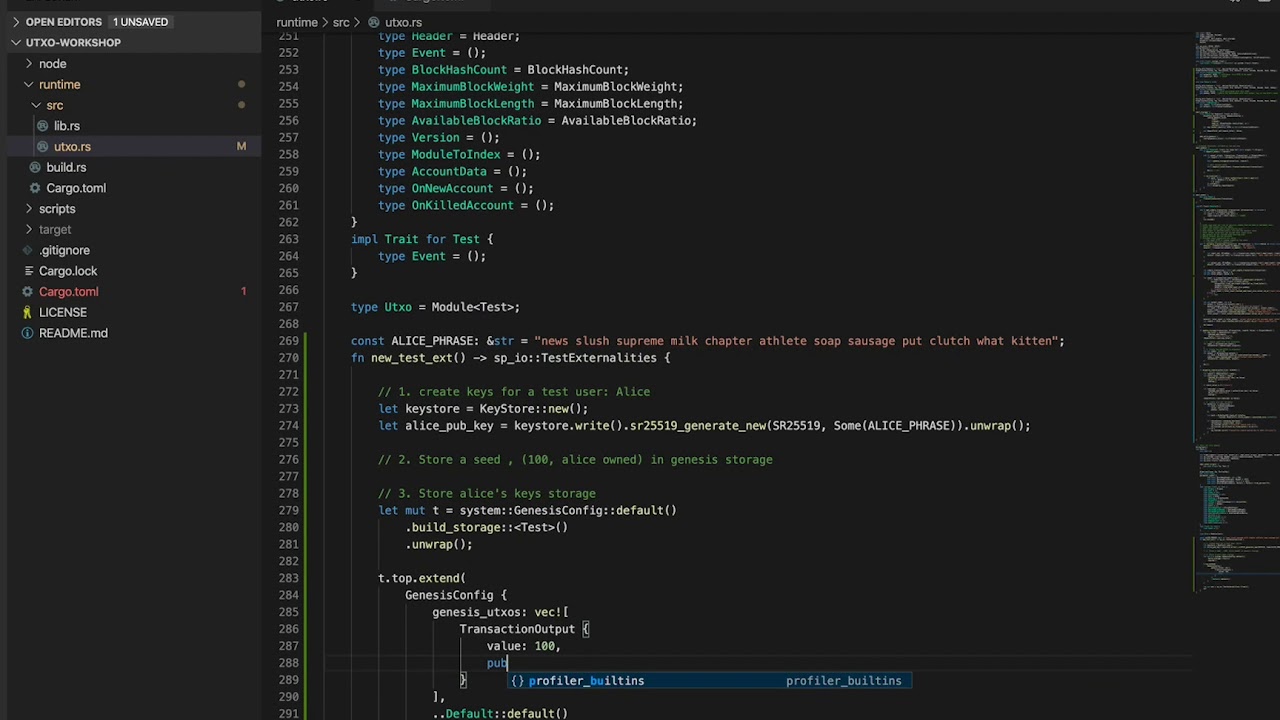Viewport: 1280px width, 720px height.
Task: Click the runtime breadcrumb segment
Action: tap(297, 22)
